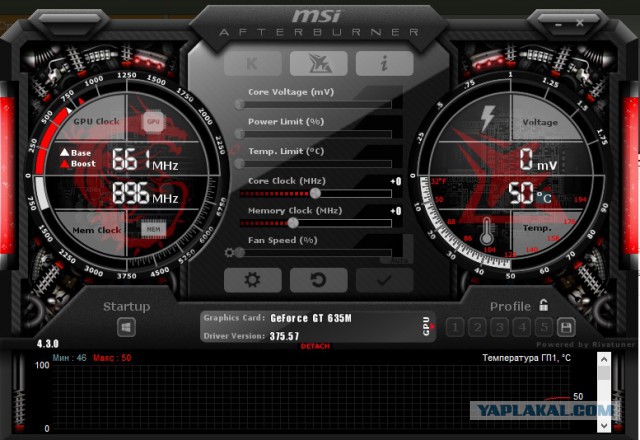Click the Core Clock slider knob

315,193
